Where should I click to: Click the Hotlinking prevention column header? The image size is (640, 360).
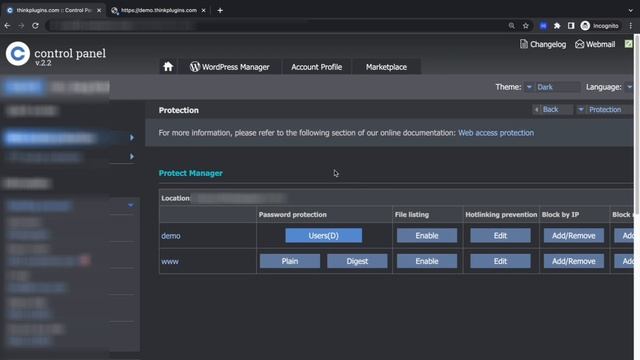point(501,215)
